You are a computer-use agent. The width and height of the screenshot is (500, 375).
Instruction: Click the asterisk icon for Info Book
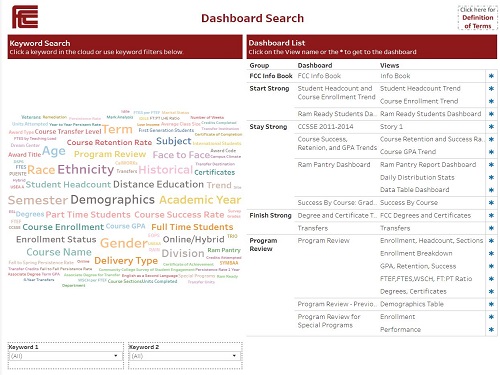pos(491,76)
